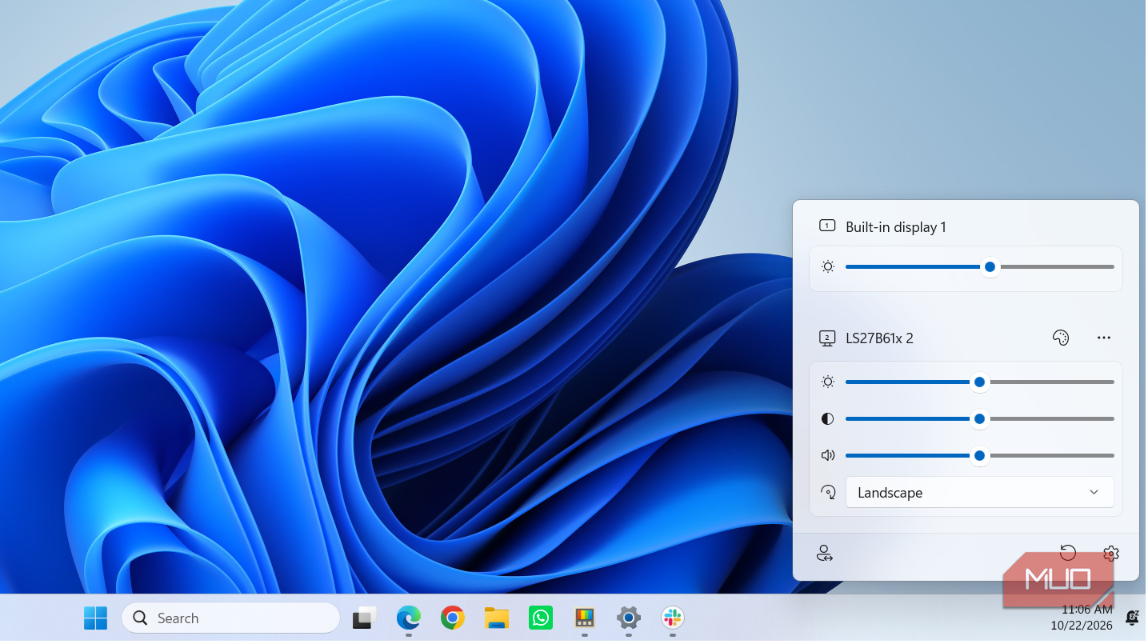The width and height of the screenshot is (1146, 641).
Task: Open Task View from the taskbar
Action: [x=364, y=618]
